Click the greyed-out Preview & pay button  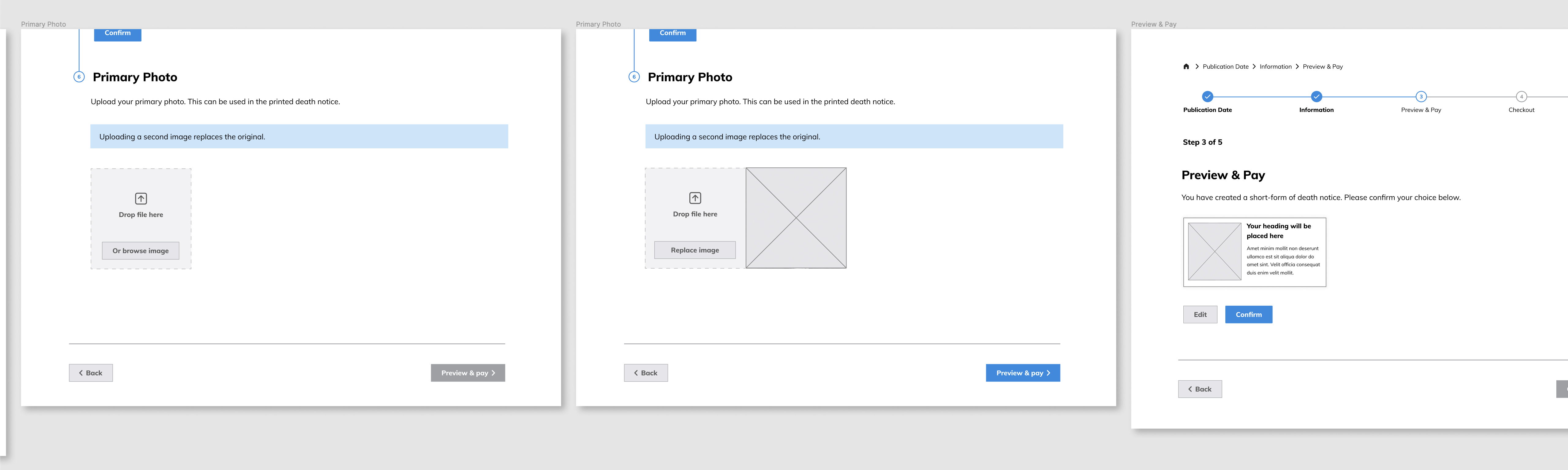click(x=467, y=373)
